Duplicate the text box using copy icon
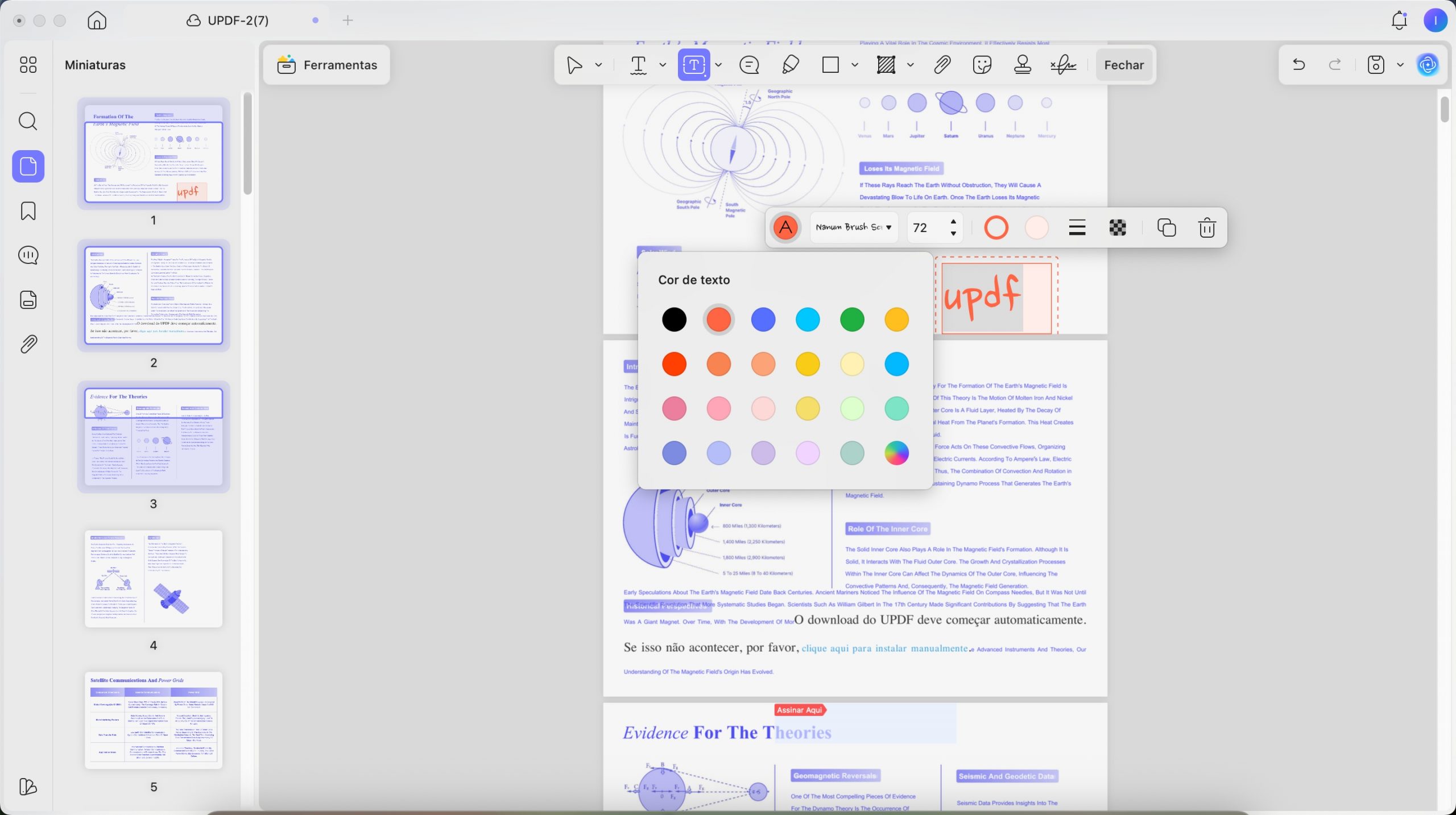The width and height of the screenshot is (1456, 815). (x=1167, y=227)
